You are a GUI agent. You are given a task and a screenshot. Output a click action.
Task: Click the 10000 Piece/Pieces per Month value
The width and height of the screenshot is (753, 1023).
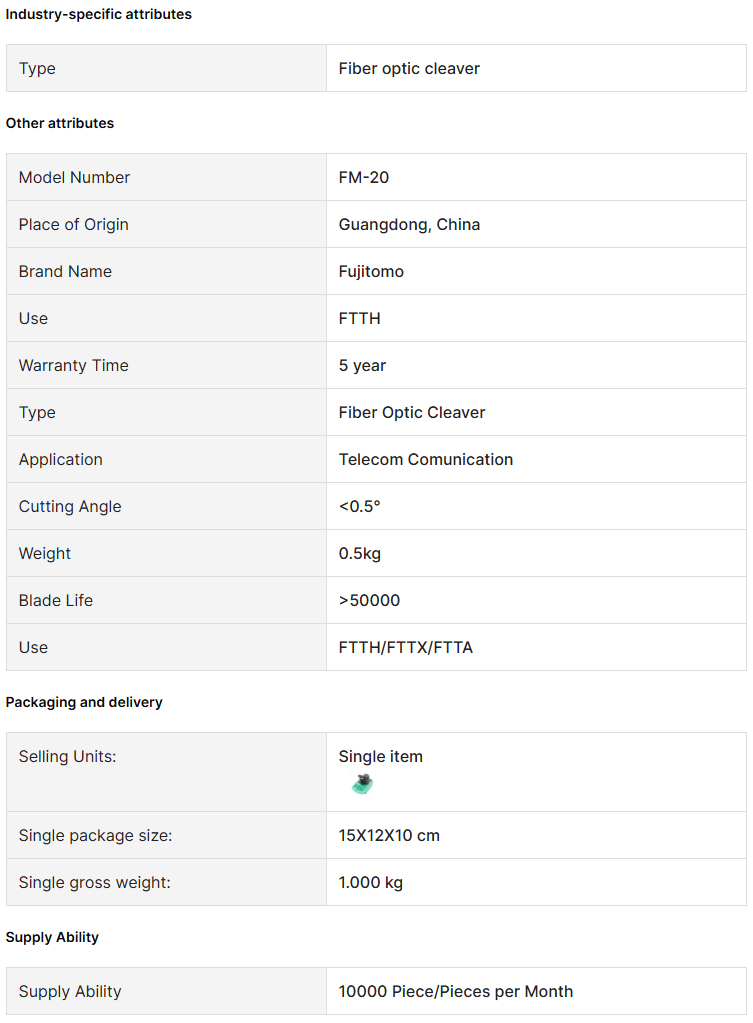pos(455,992)
